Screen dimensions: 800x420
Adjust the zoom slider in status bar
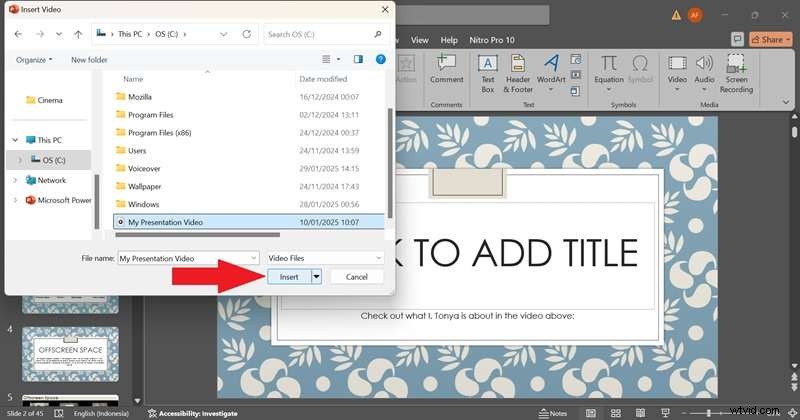[x=708, y=413]
